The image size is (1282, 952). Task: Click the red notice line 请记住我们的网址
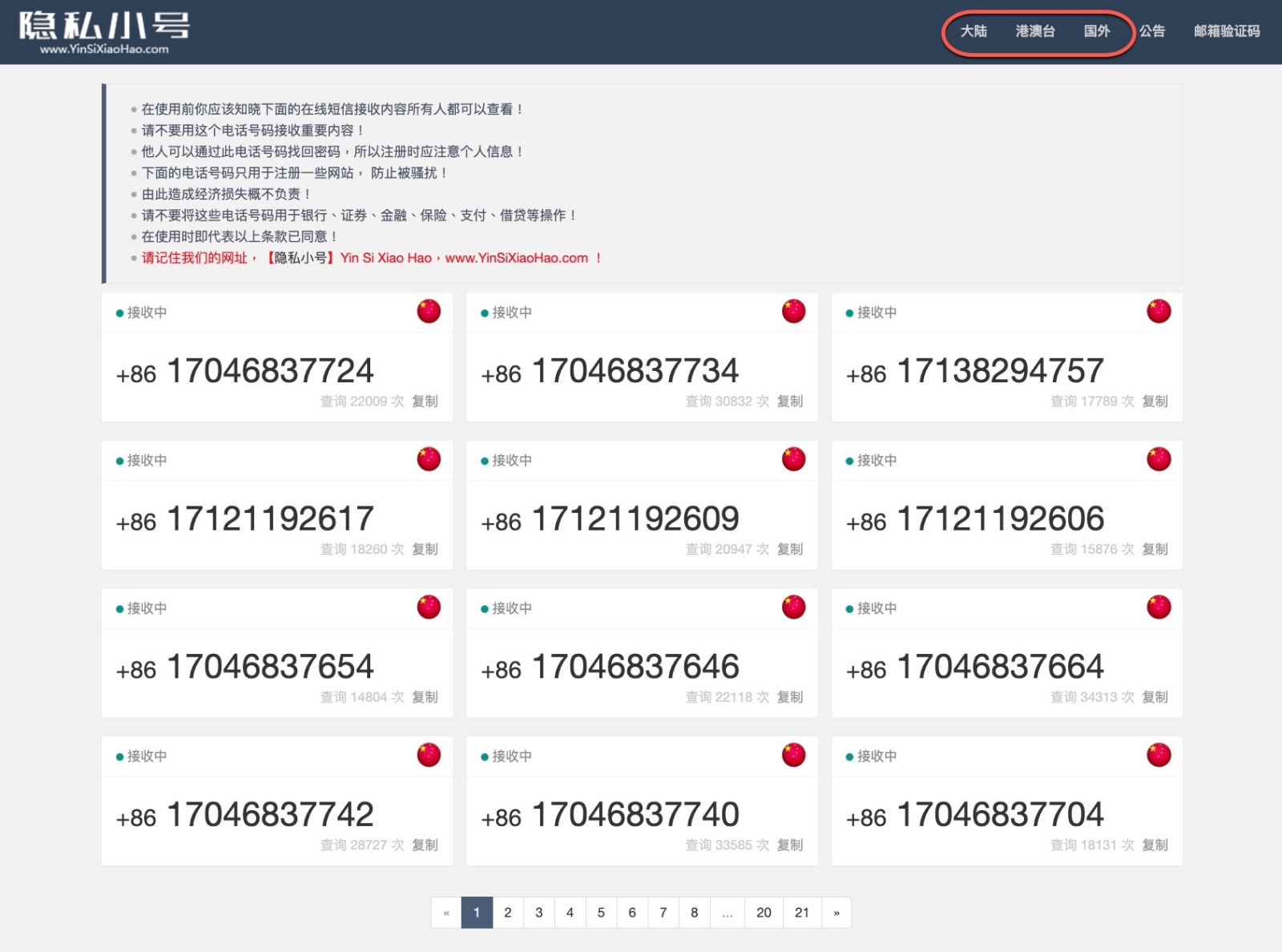coord(371,258)
